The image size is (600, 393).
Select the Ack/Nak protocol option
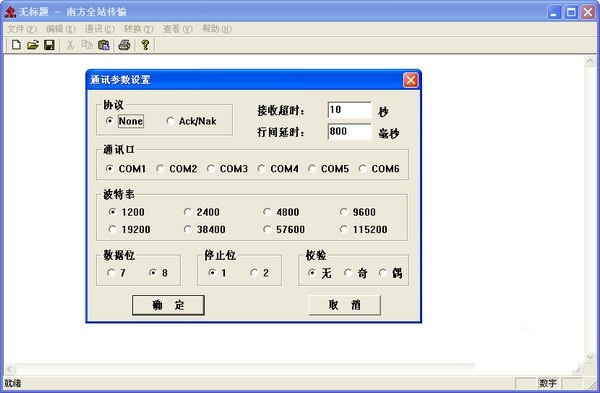191,121
